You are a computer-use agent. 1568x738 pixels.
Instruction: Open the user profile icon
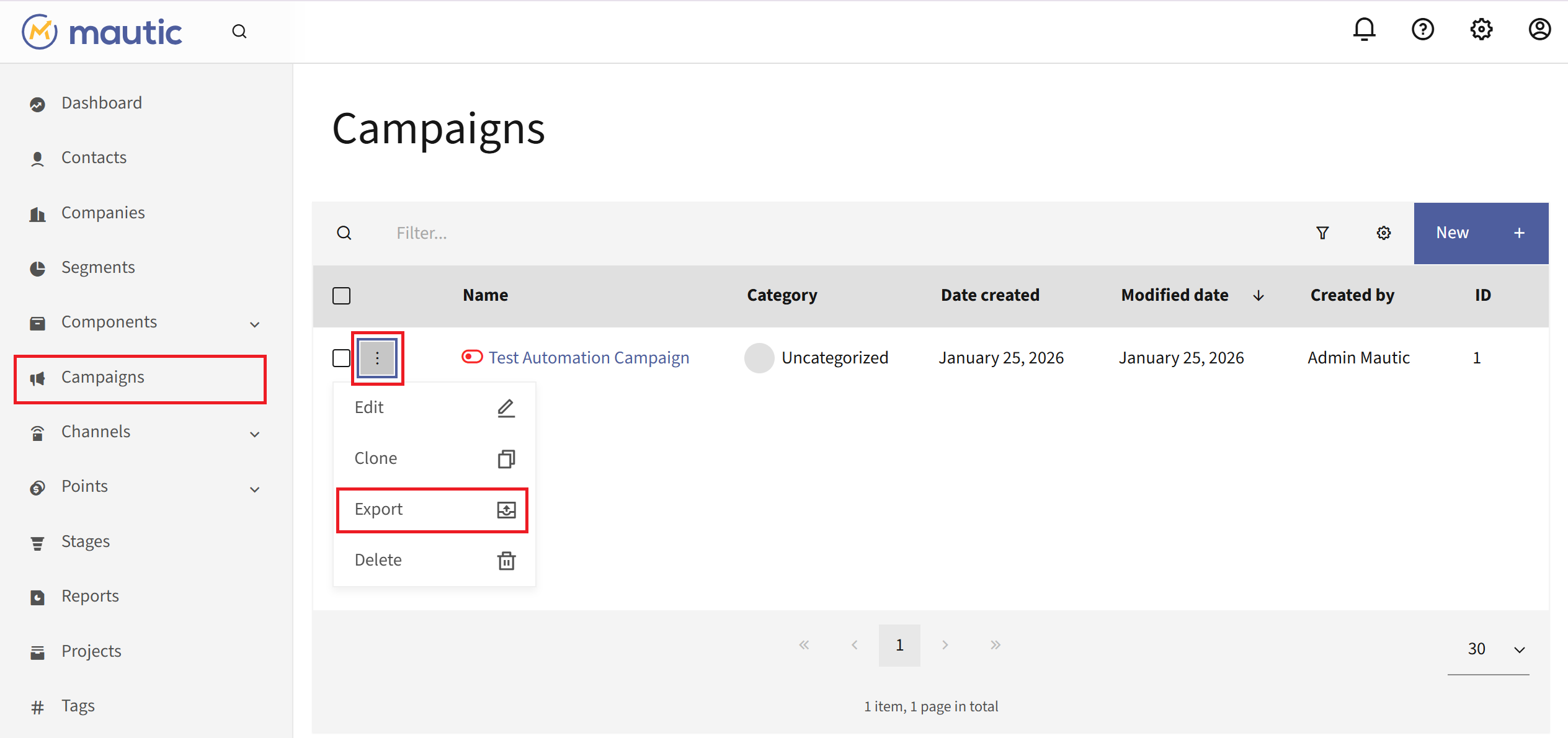[1539, 29]
